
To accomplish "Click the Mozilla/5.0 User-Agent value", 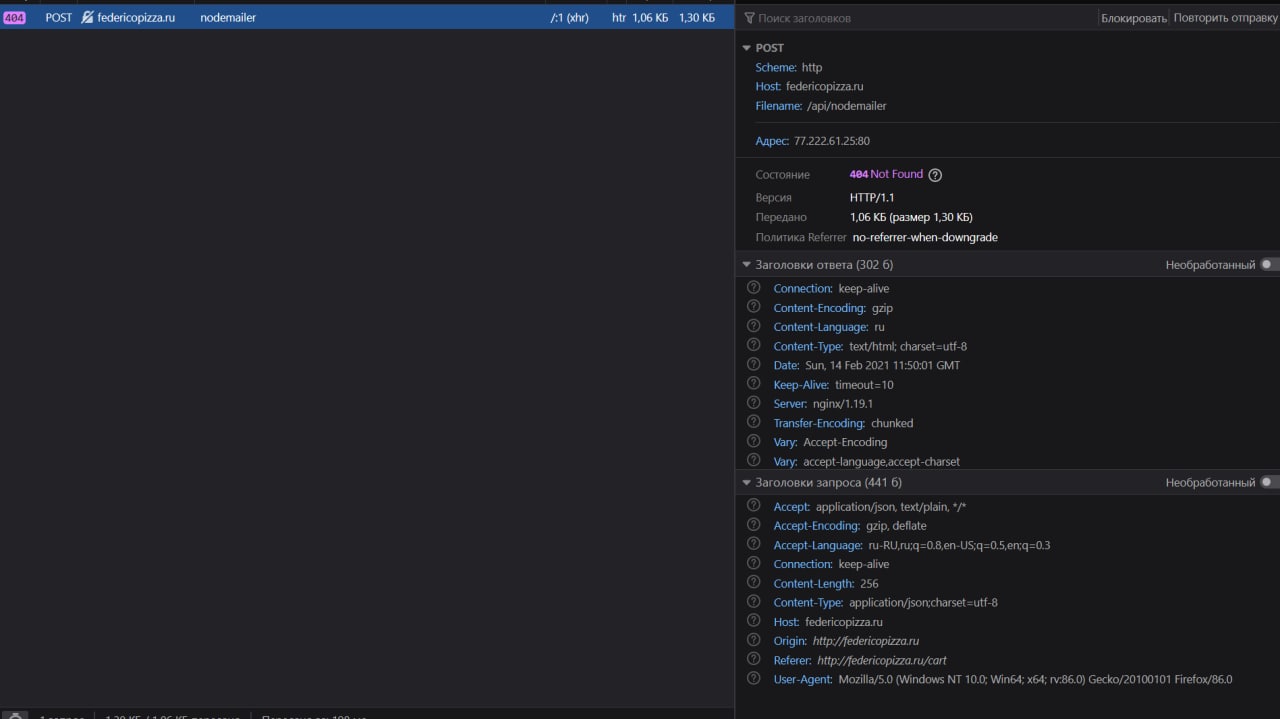I will [x=1035, y=679].
